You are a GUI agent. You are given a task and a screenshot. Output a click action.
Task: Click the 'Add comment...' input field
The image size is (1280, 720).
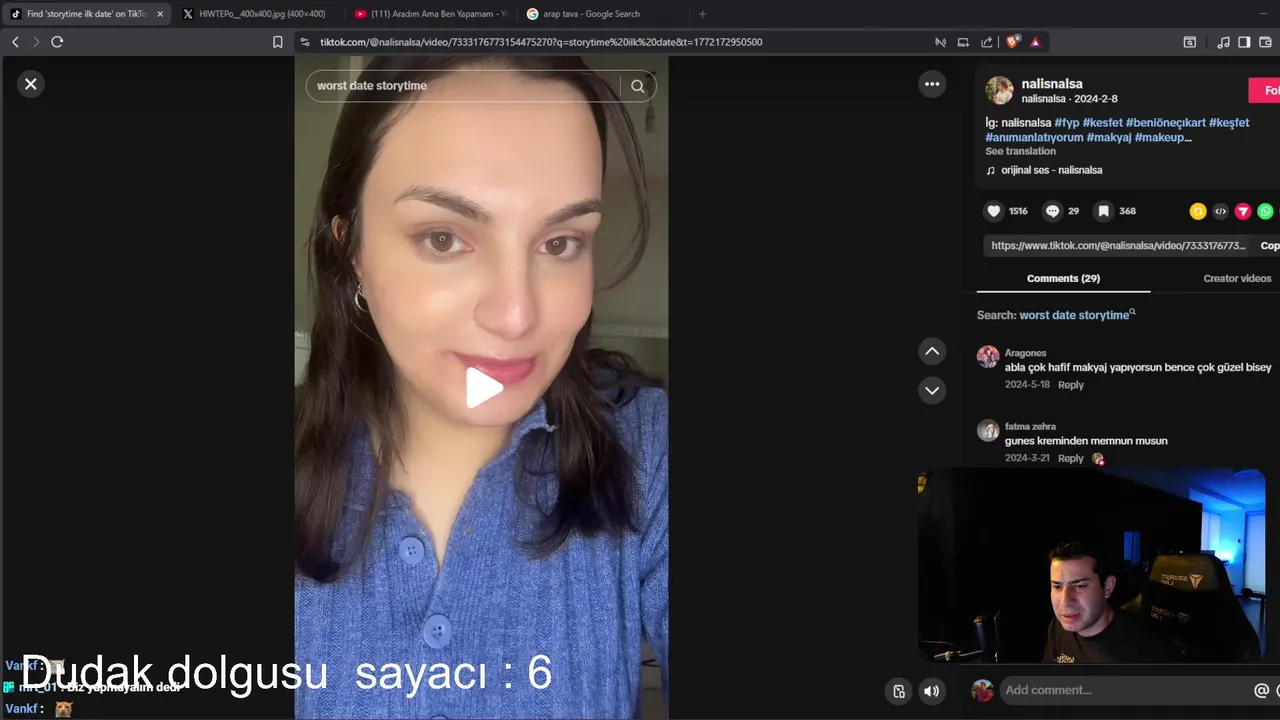click(1125, 690)
